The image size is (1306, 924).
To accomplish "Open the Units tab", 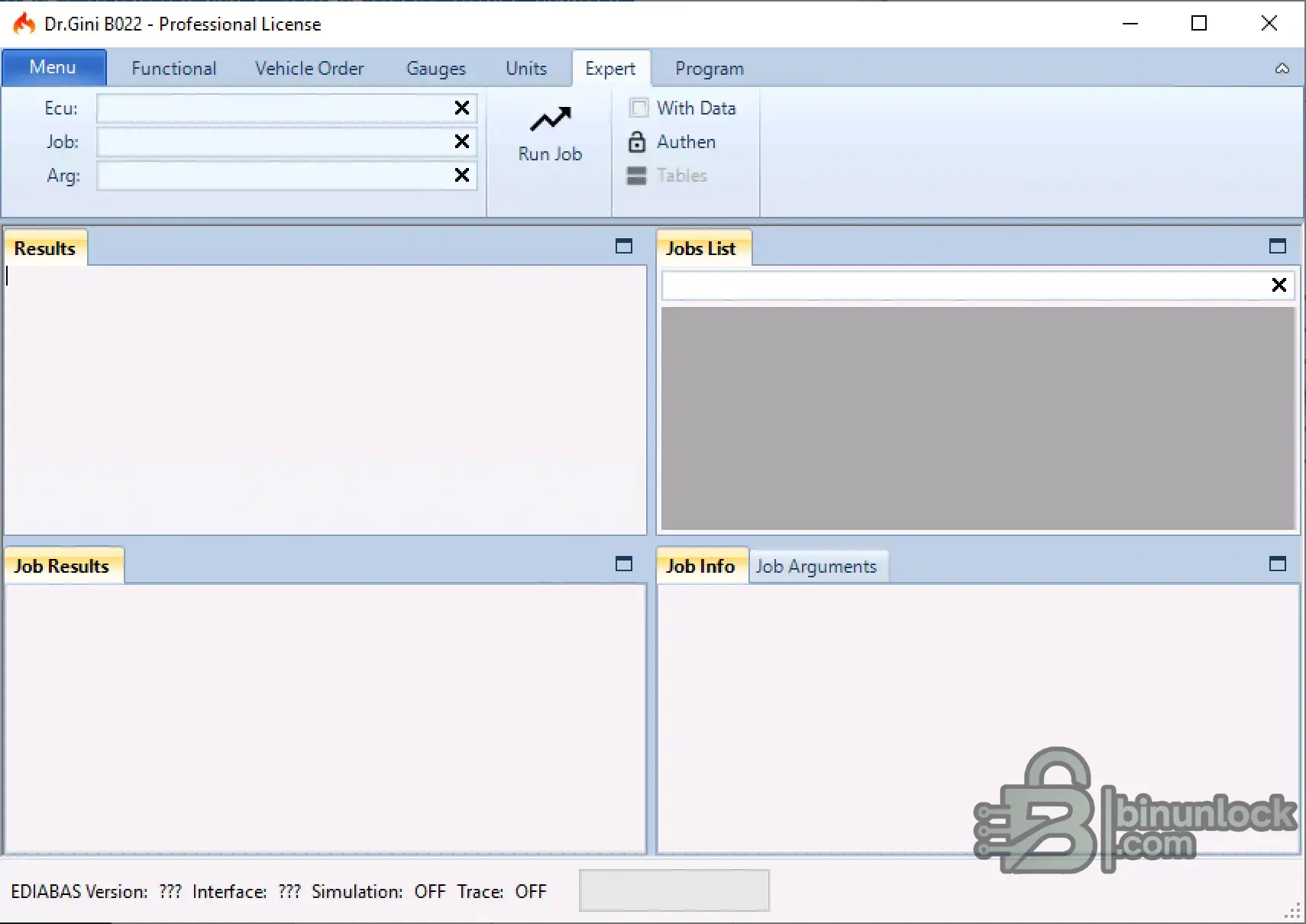I will pyautogui.click(x=526, y=69).
